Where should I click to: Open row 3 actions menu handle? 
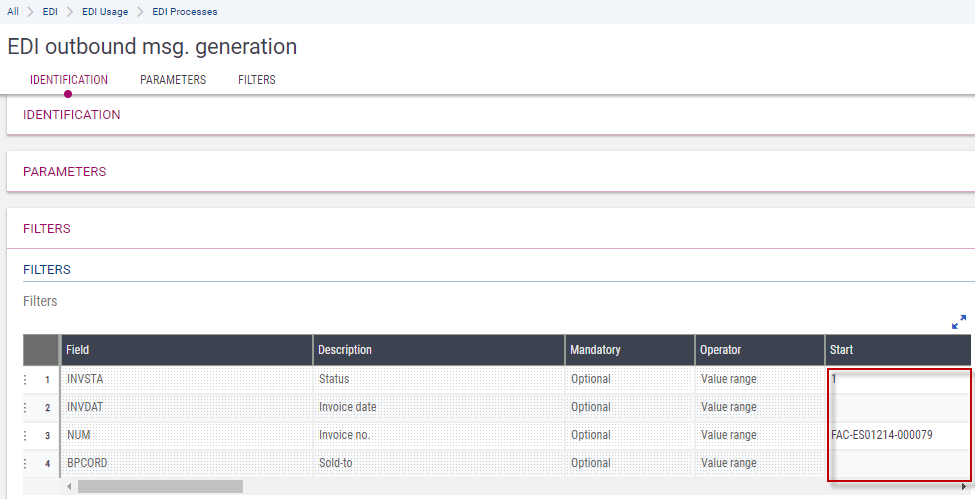tap(25, 436)
